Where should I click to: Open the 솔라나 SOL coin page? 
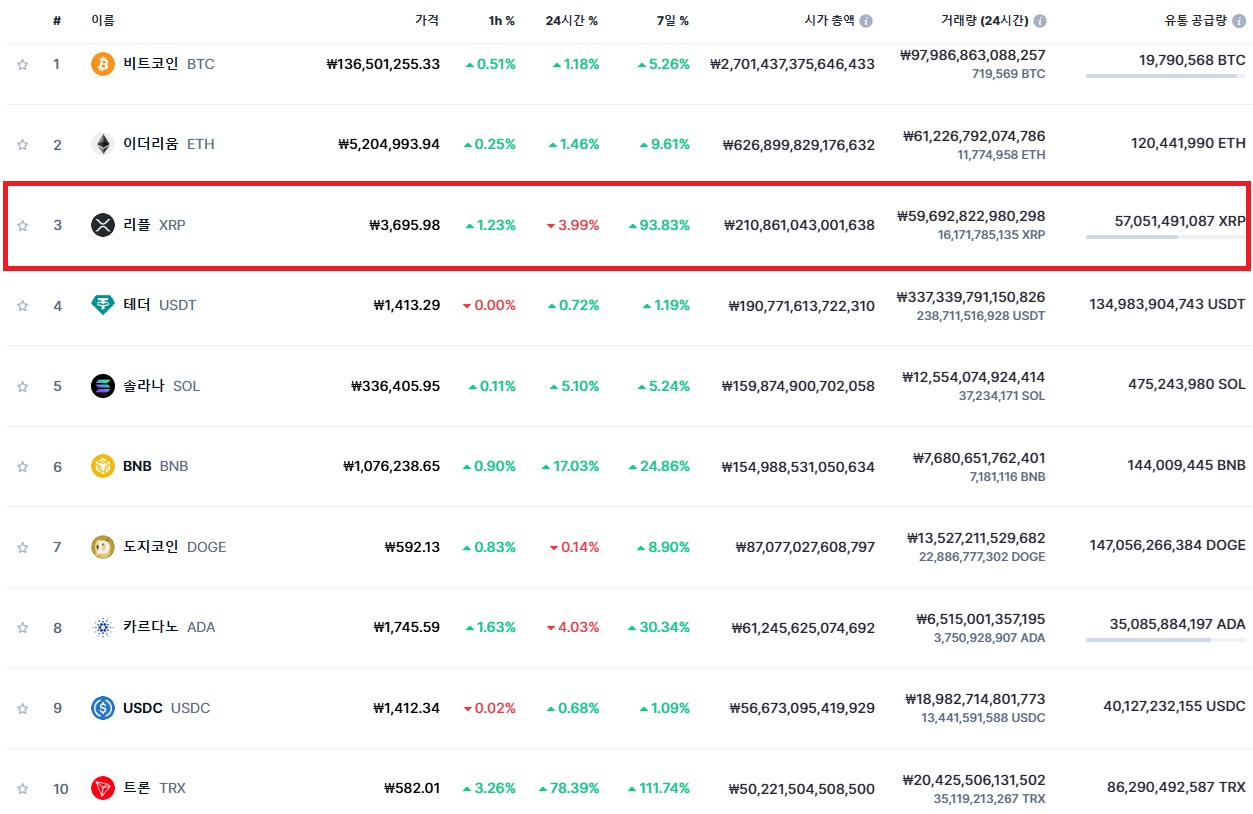pyautogui.click(x=161, y=386)
